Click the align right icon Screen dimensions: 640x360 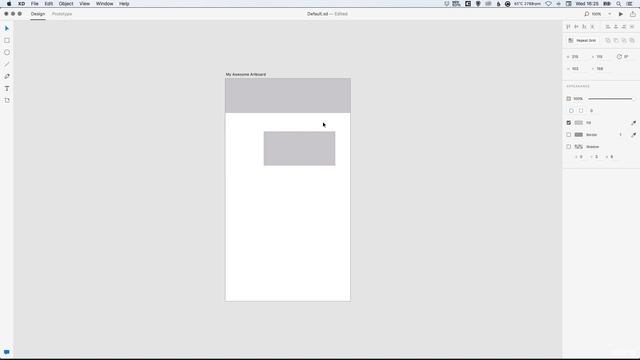click(624, 27)
